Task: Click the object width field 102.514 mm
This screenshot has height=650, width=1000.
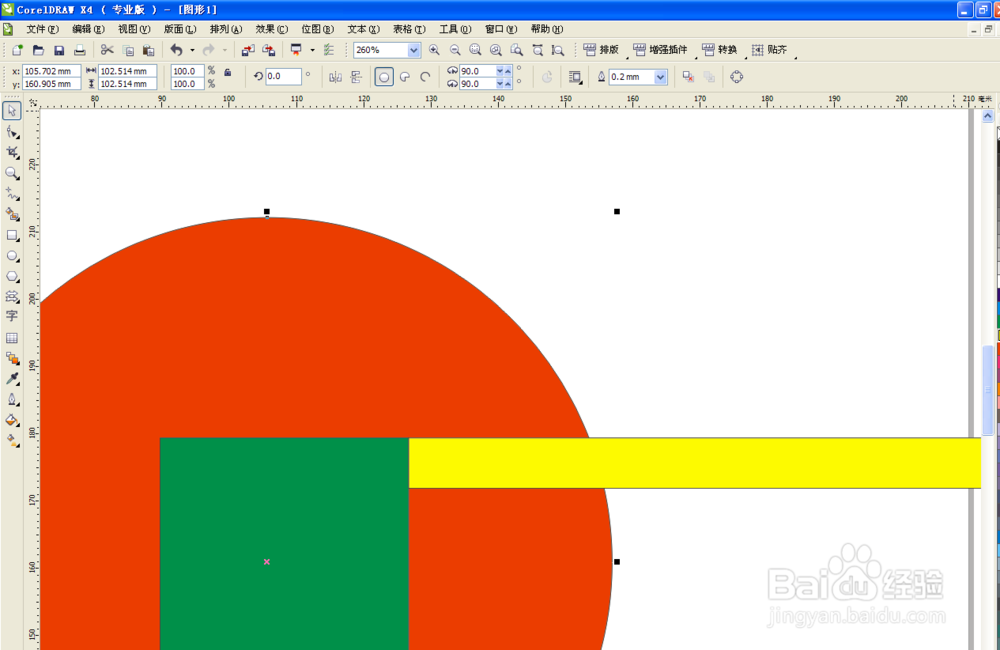Action: [128, 71]
